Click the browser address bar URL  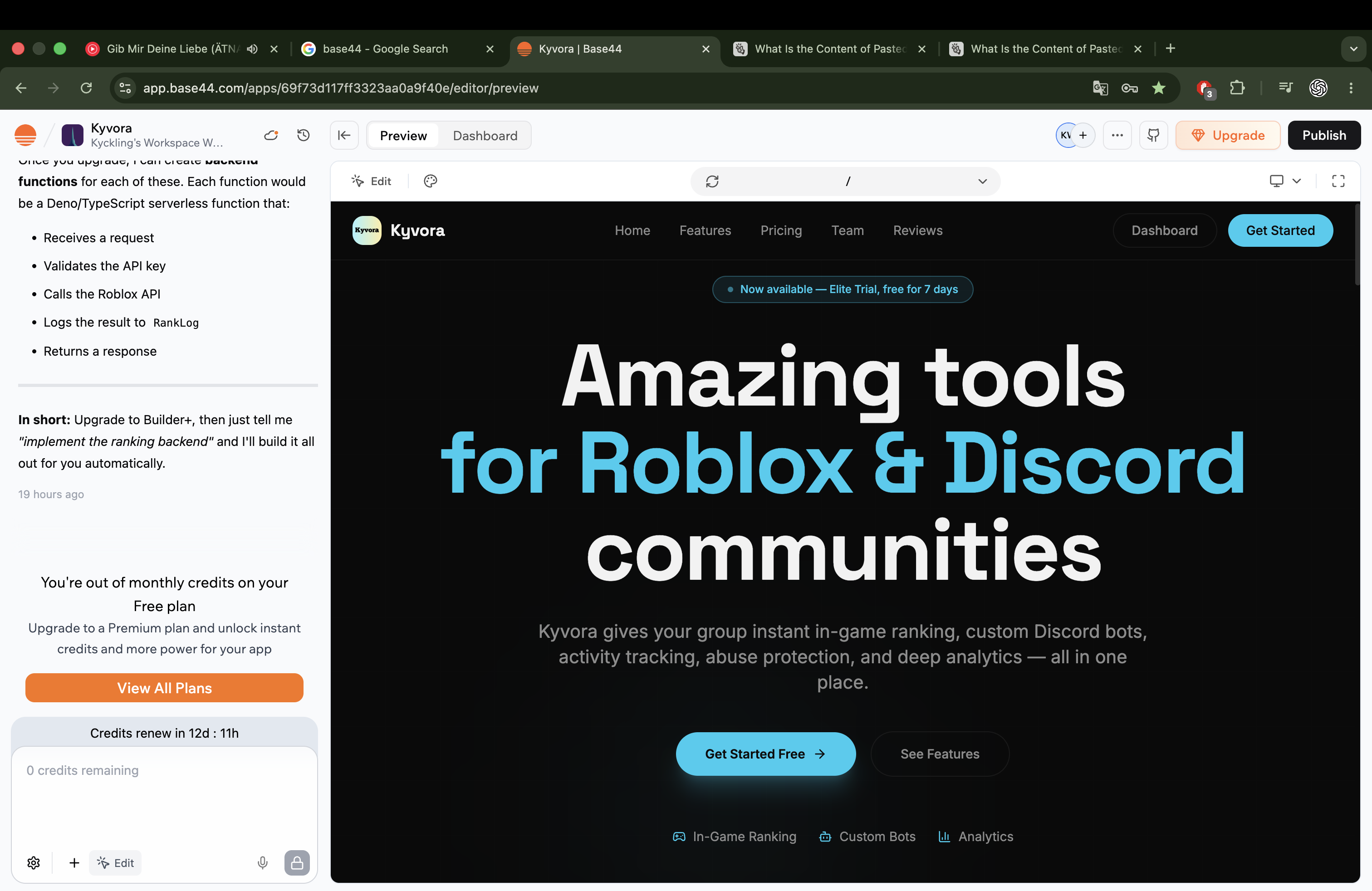pyautogui.click(x=341, y=88)
